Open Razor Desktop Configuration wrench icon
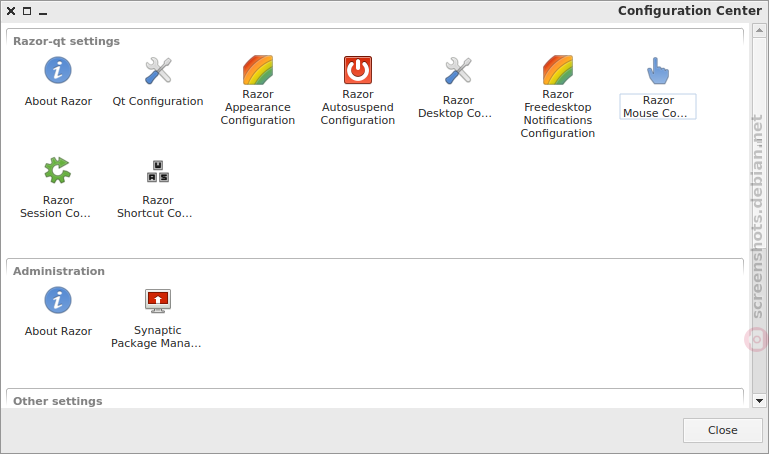 point(458,70)
